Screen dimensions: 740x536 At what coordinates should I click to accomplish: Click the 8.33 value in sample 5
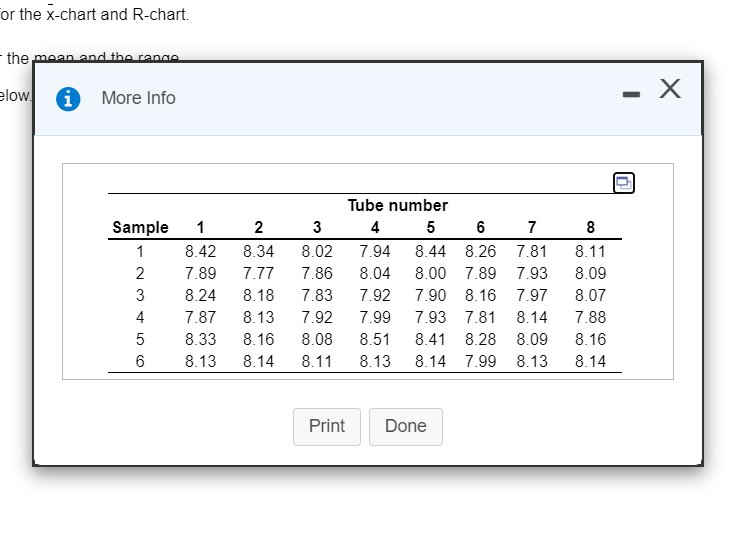pos(201,339)
